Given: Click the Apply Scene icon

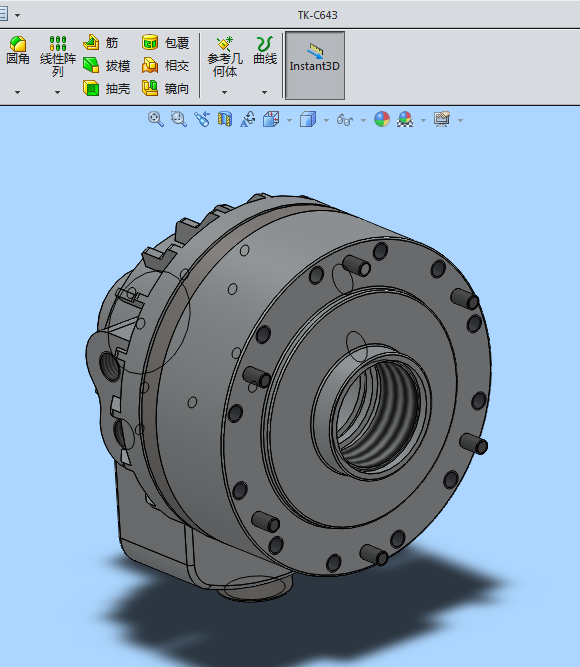Looking at the screenshot, I should [x=405, y=119].
